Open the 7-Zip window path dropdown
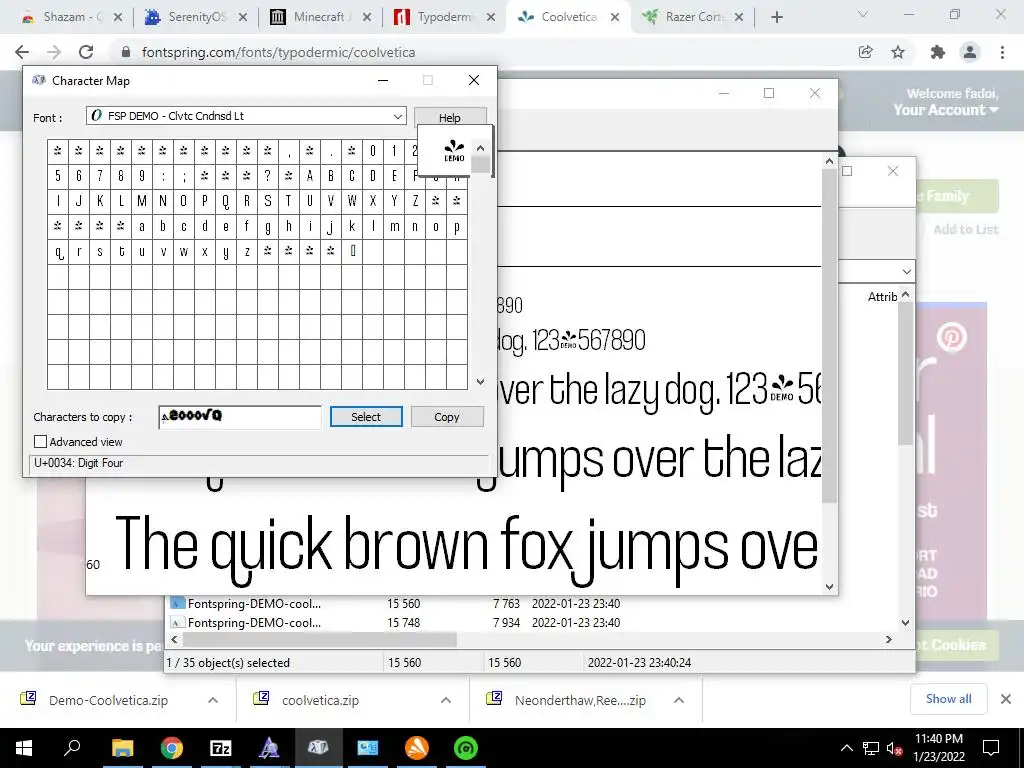Image resolution: width=1024 pixels, height=768 pixels. pos(906,271)
